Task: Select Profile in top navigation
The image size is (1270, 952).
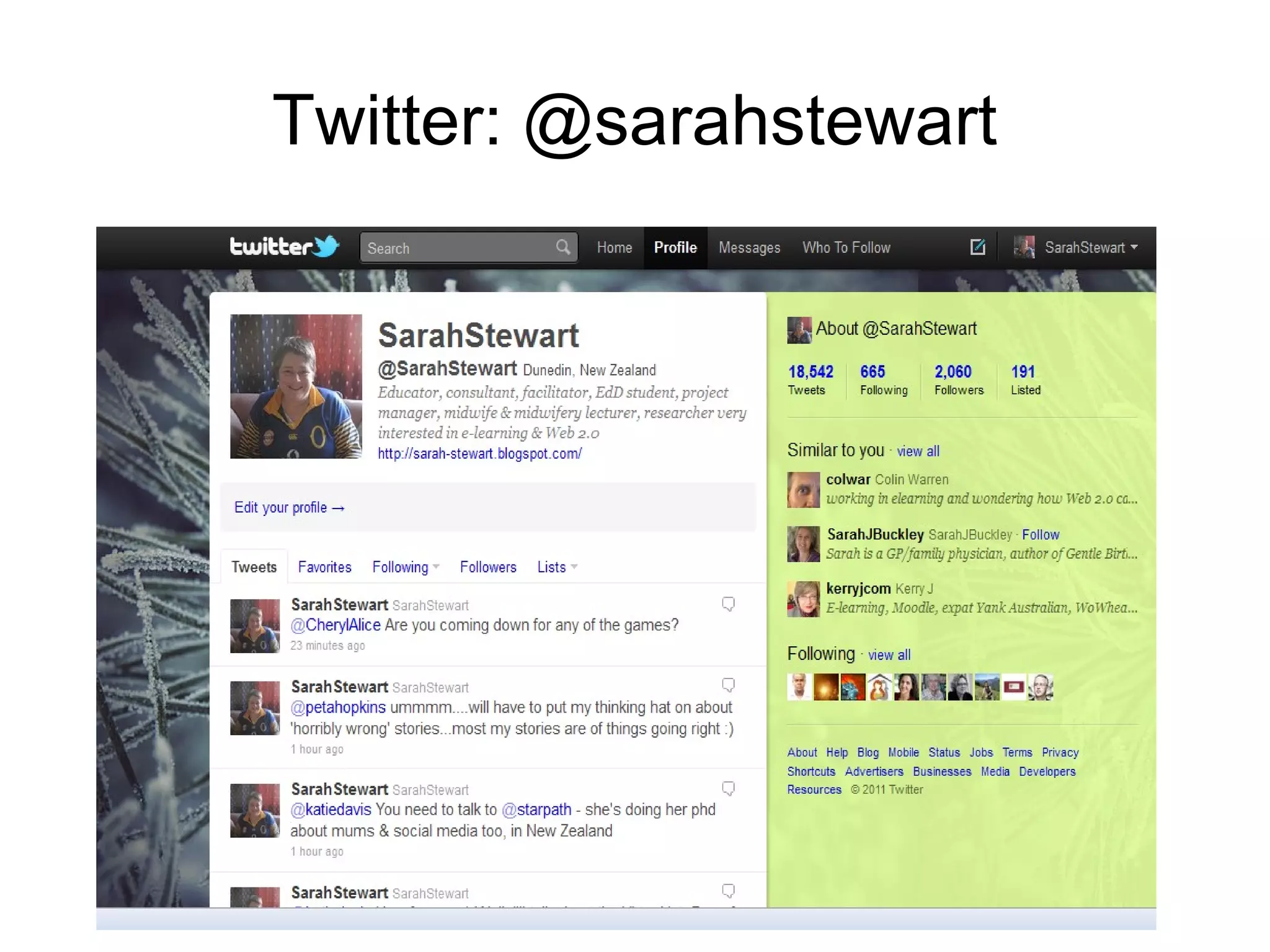Action: [675, 247]
